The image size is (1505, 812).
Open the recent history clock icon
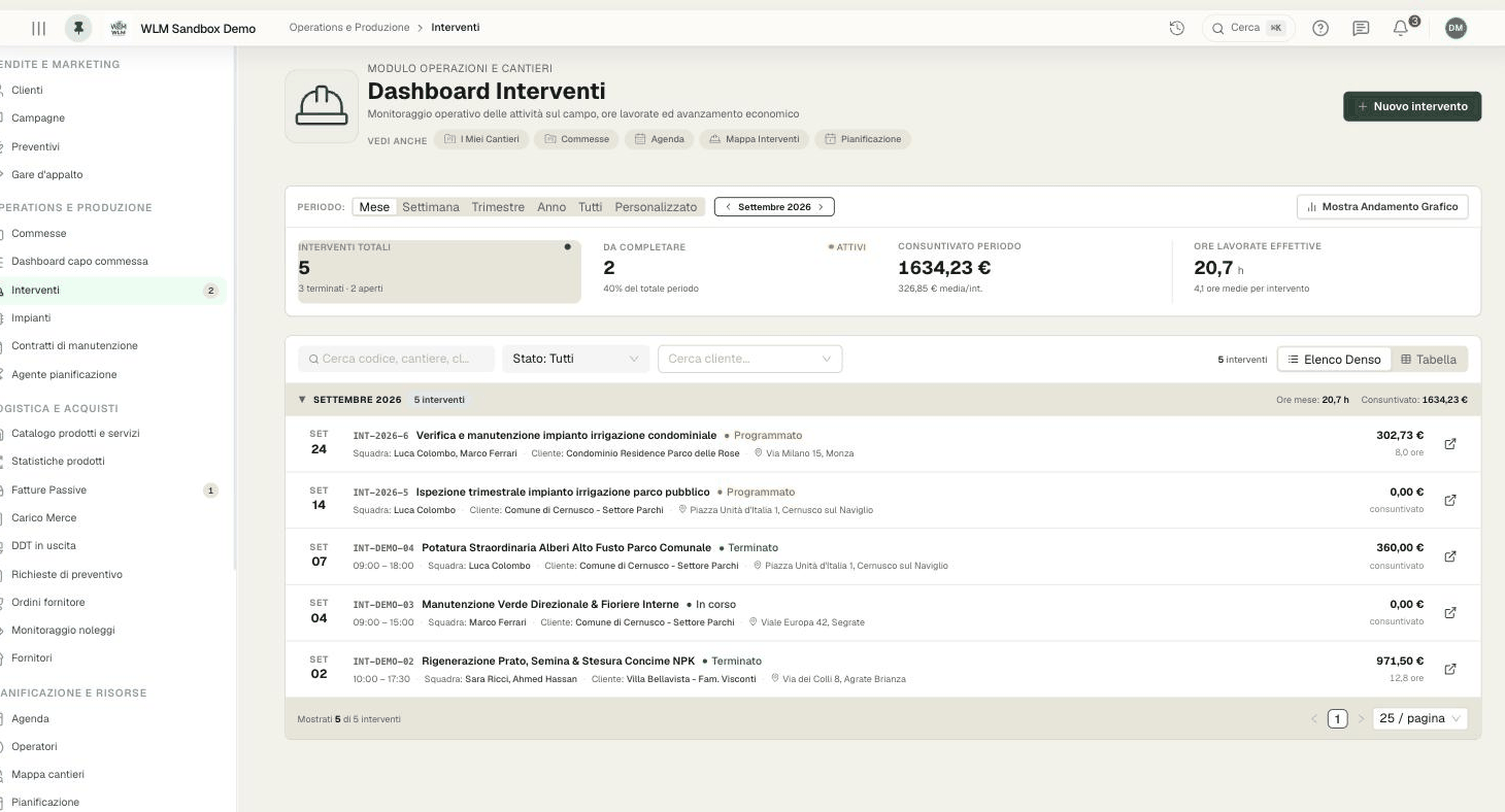click(x=1177, y=28)
